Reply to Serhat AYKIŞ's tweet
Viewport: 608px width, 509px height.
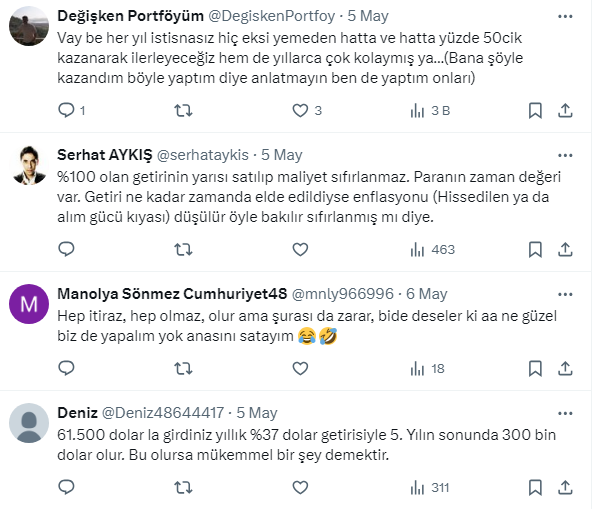coord(68,249)
